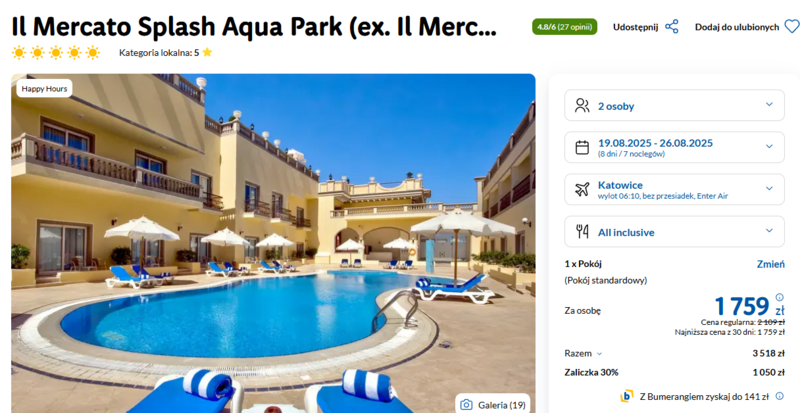This screenshot has width=800, height=413.
Task: Click the fork and knife meal icon
Action: click(x=582, y=232)
